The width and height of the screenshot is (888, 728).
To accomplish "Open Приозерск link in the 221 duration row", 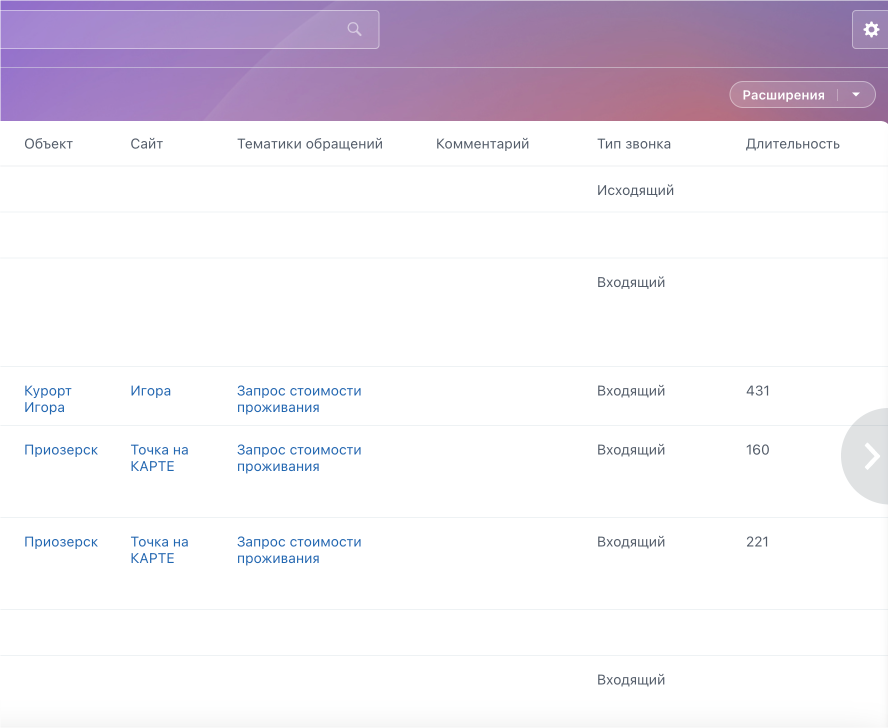I will [61, 542].
